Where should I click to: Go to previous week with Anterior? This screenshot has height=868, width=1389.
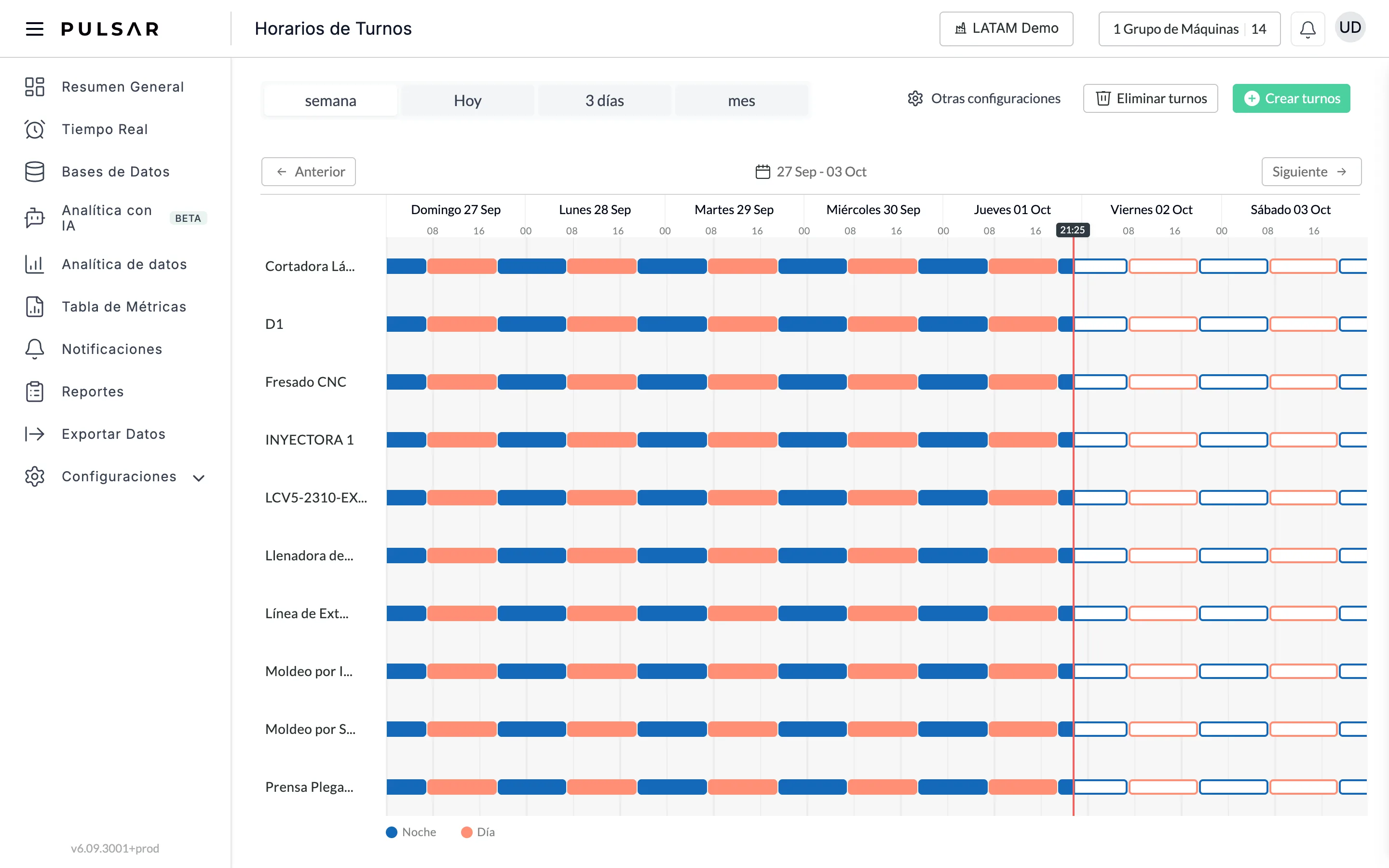click(308, 172)
